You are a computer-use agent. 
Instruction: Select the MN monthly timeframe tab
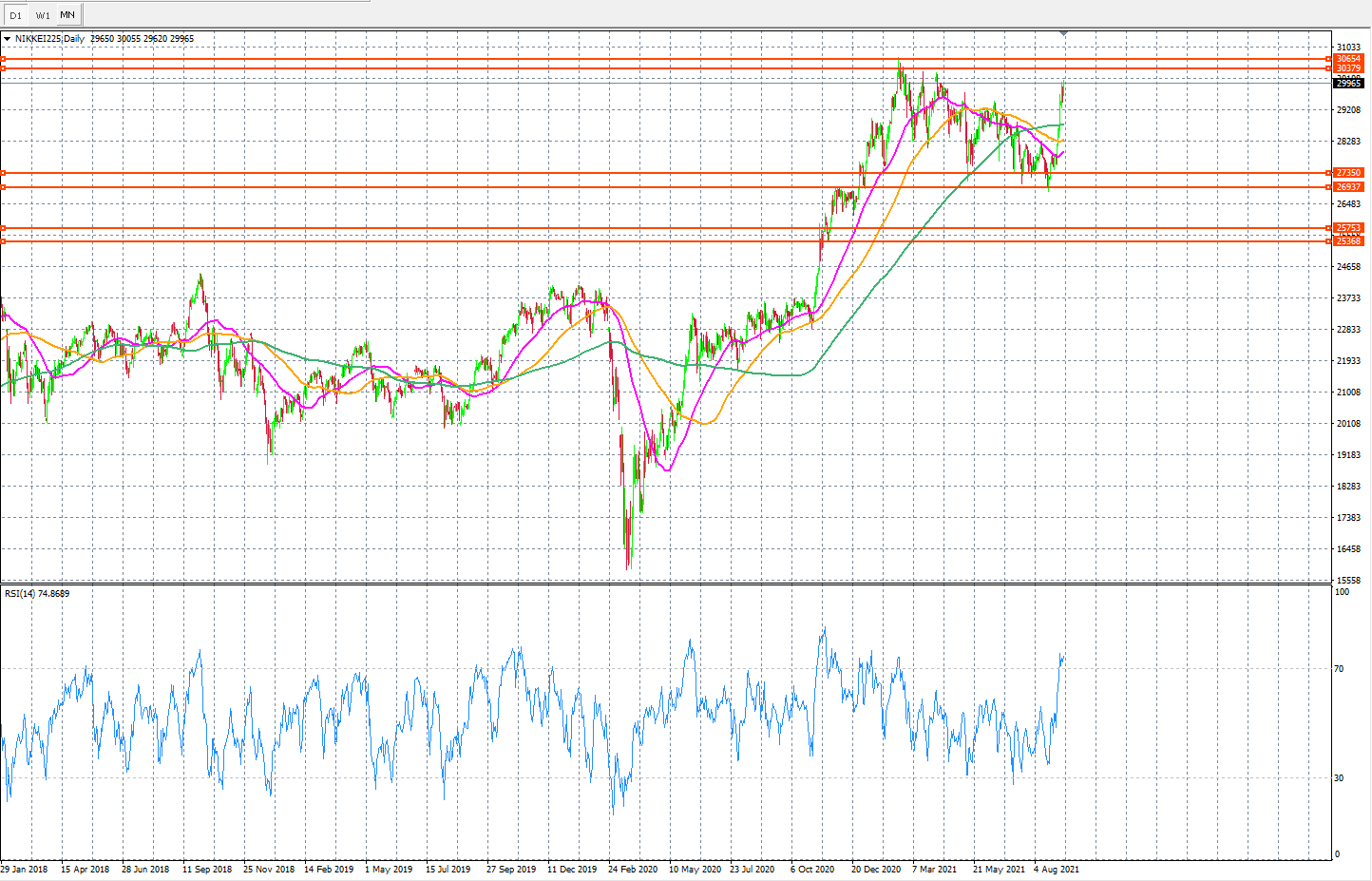67,14
